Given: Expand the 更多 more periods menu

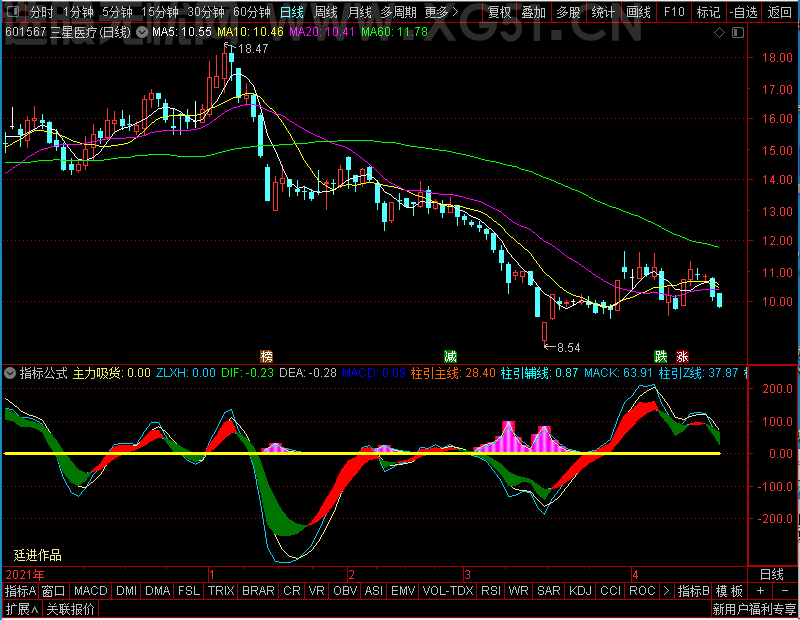Looking at the screenshot, I should click(441, 12).
